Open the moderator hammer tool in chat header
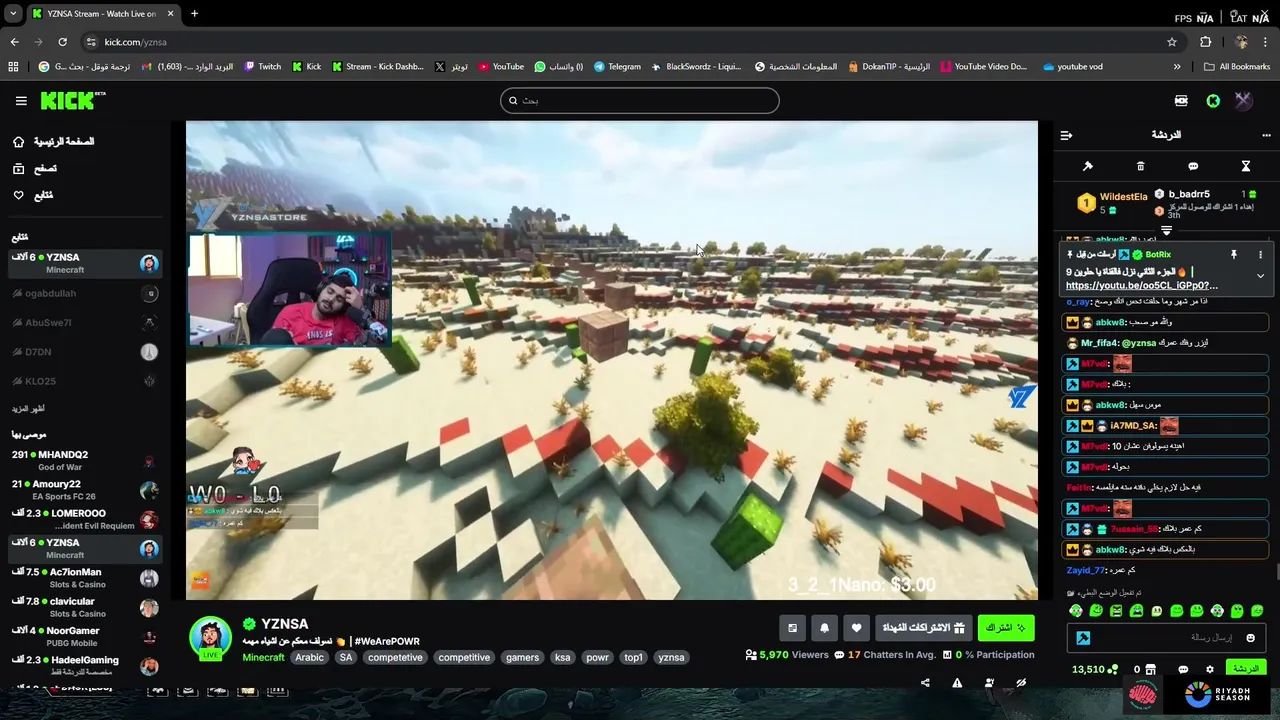The width and height of the screenshot is (1280, 720). pos(1088,166)
